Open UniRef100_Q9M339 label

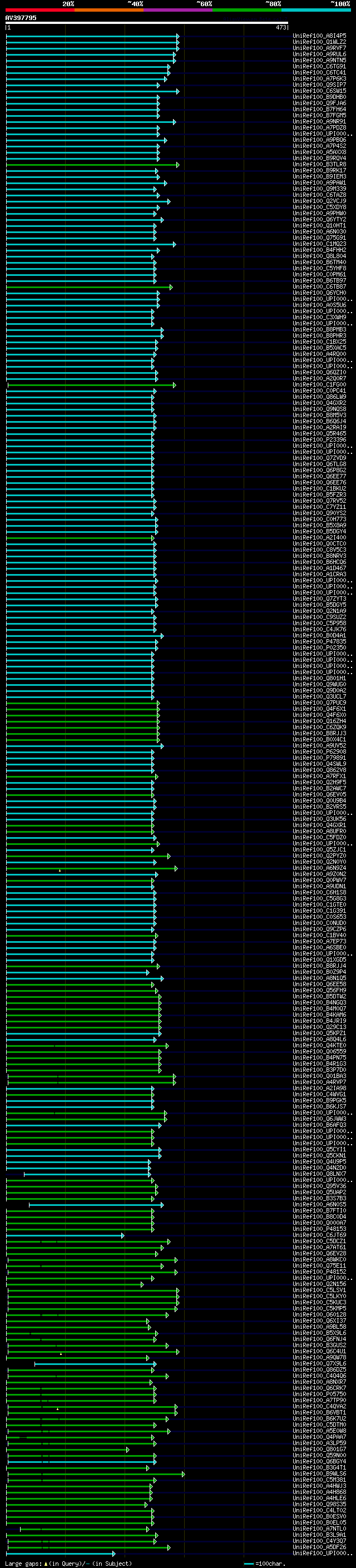pyautogui.click(x=319, y=189)
